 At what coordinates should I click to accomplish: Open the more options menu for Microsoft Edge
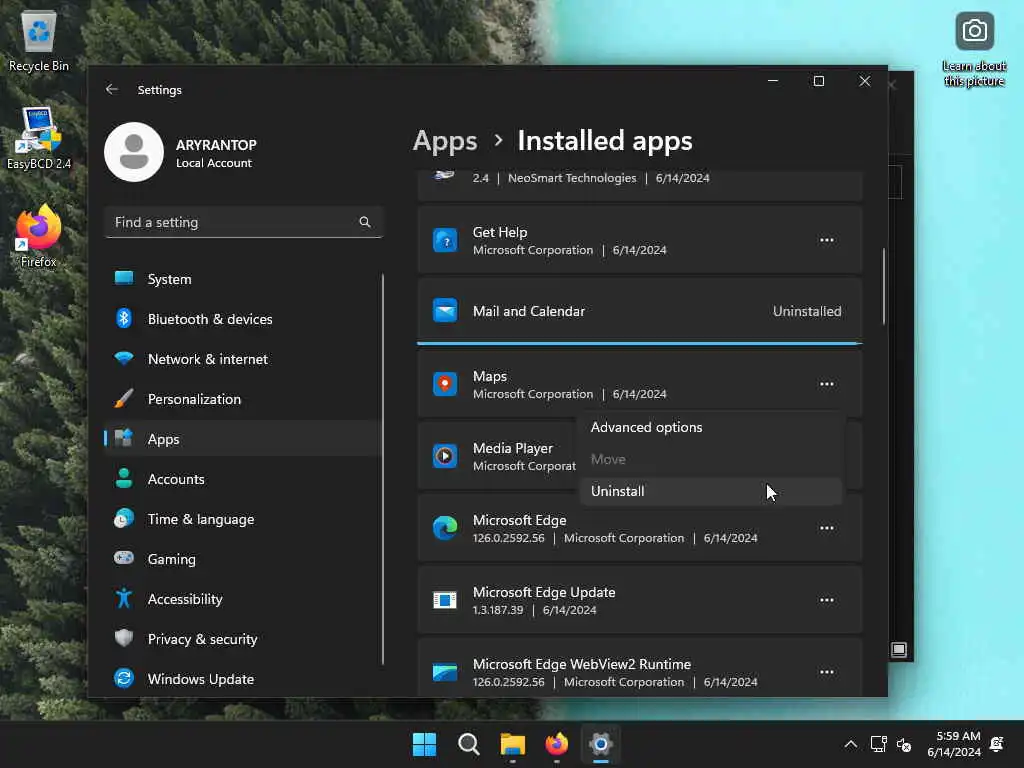pos(827,528)
